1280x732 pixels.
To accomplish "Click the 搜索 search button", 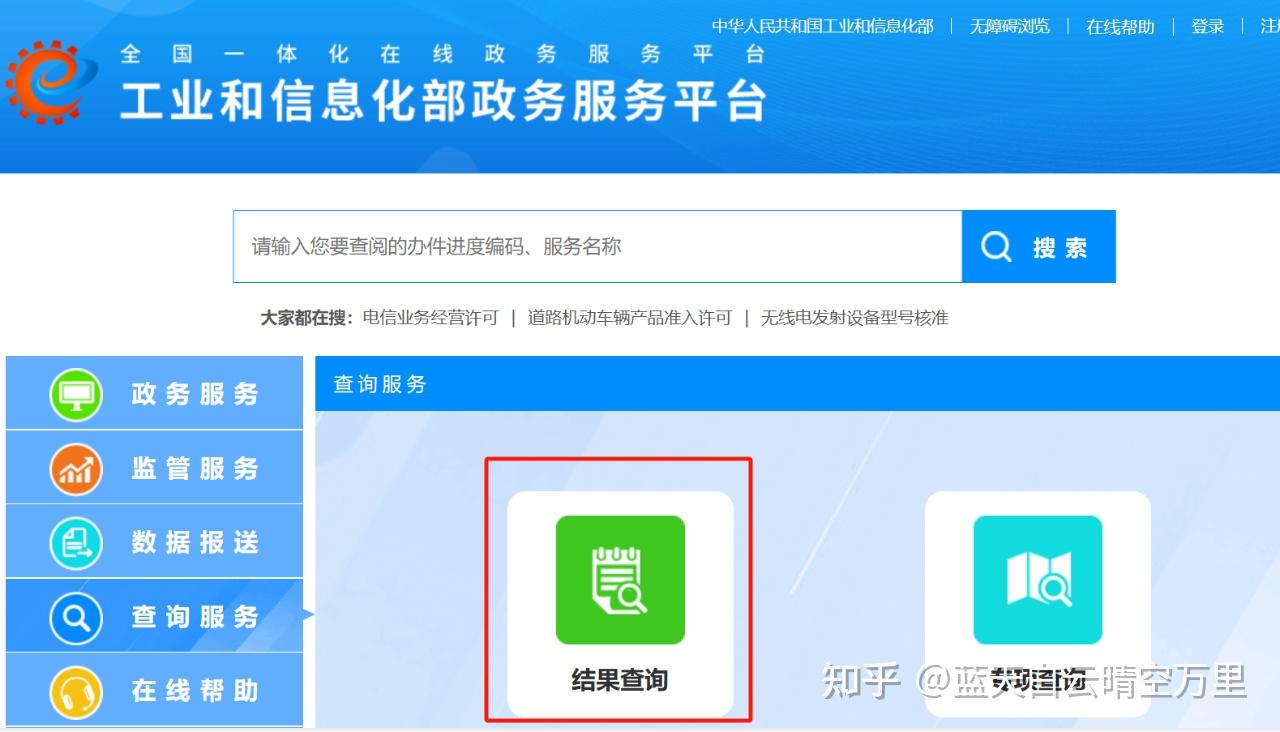I will (x=1038, y=246).
